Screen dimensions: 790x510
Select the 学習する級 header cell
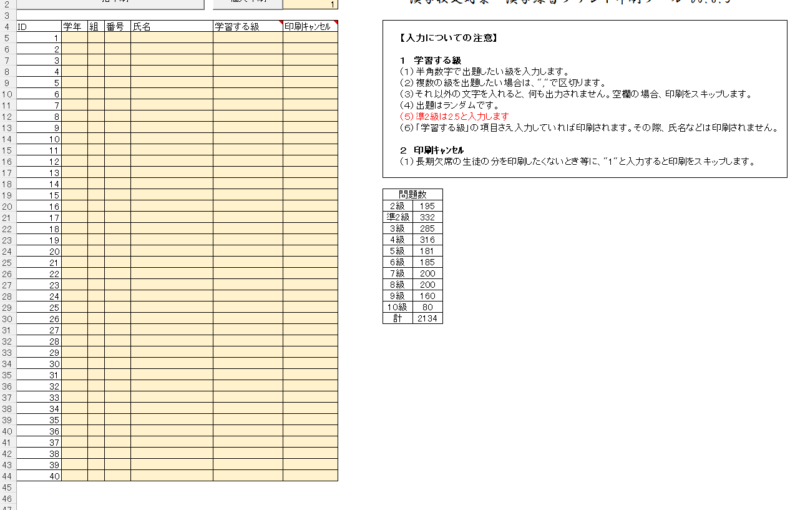(x=247, y=26)
